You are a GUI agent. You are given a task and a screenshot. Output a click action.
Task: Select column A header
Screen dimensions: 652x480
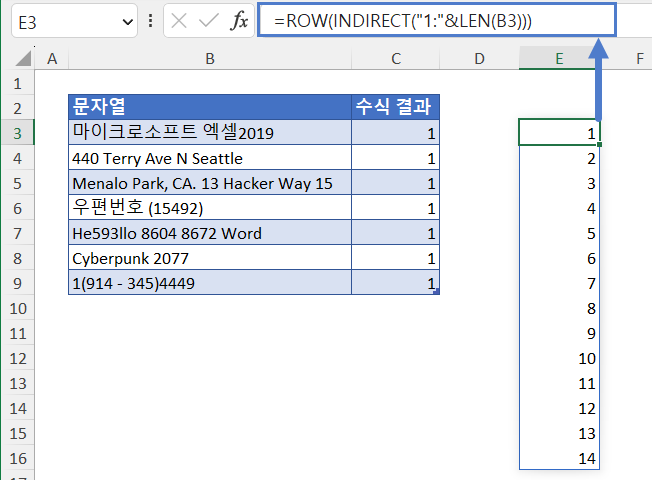point(52,59)
